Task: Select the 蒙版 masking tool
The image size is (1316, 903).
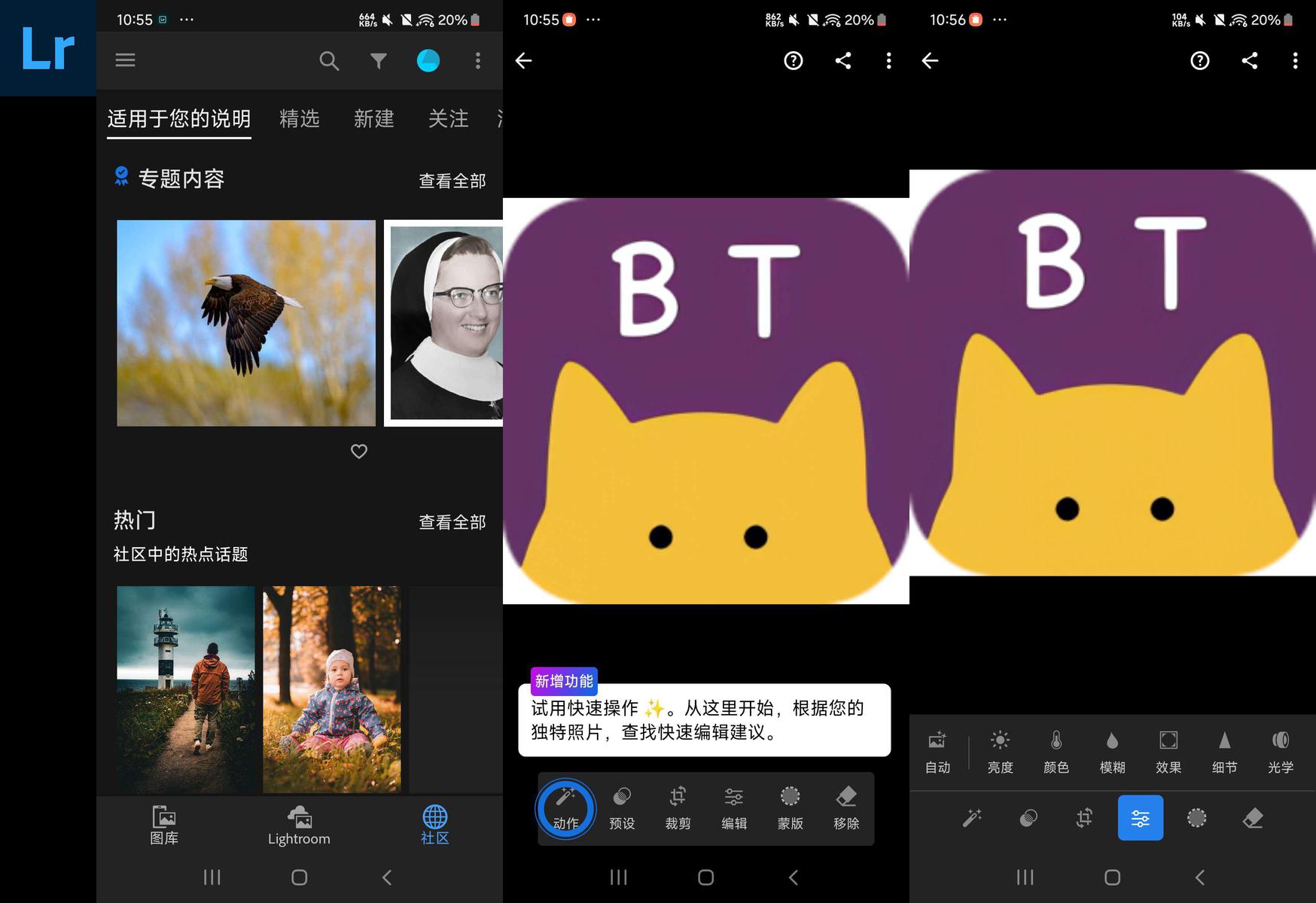Action: (790, 808)
